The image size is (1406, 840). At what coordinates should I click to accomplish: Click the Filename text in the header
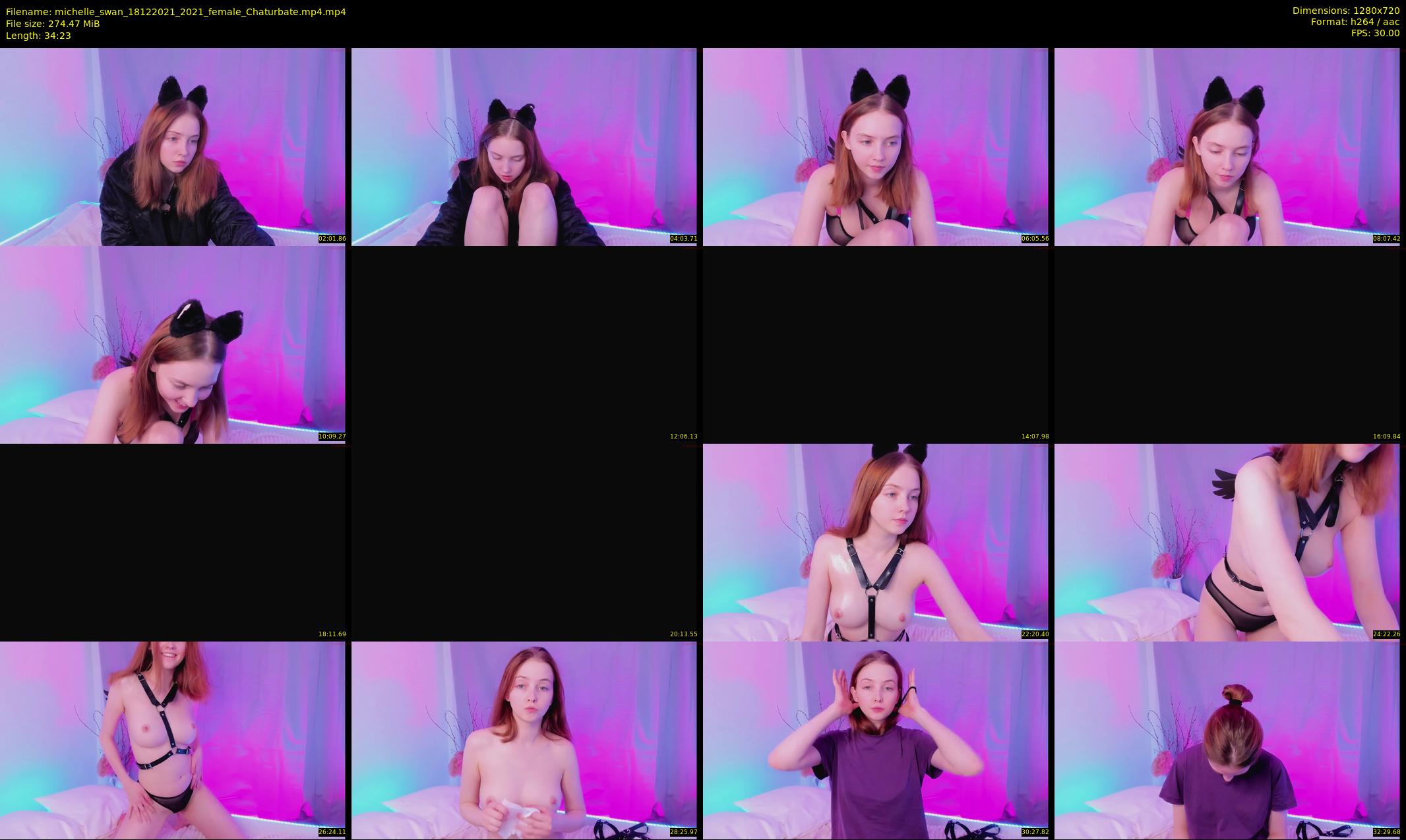coord(175,11)
